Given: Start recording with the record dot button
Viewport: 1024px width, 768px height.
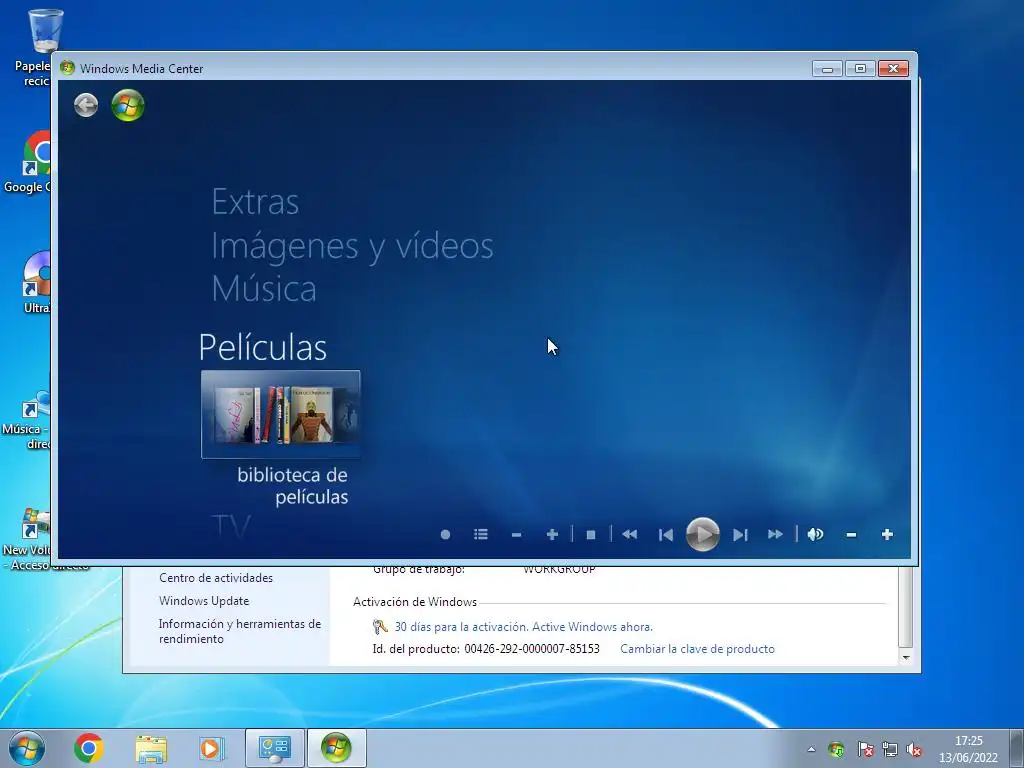Looking at the screenshot, I should pos(445,535).
